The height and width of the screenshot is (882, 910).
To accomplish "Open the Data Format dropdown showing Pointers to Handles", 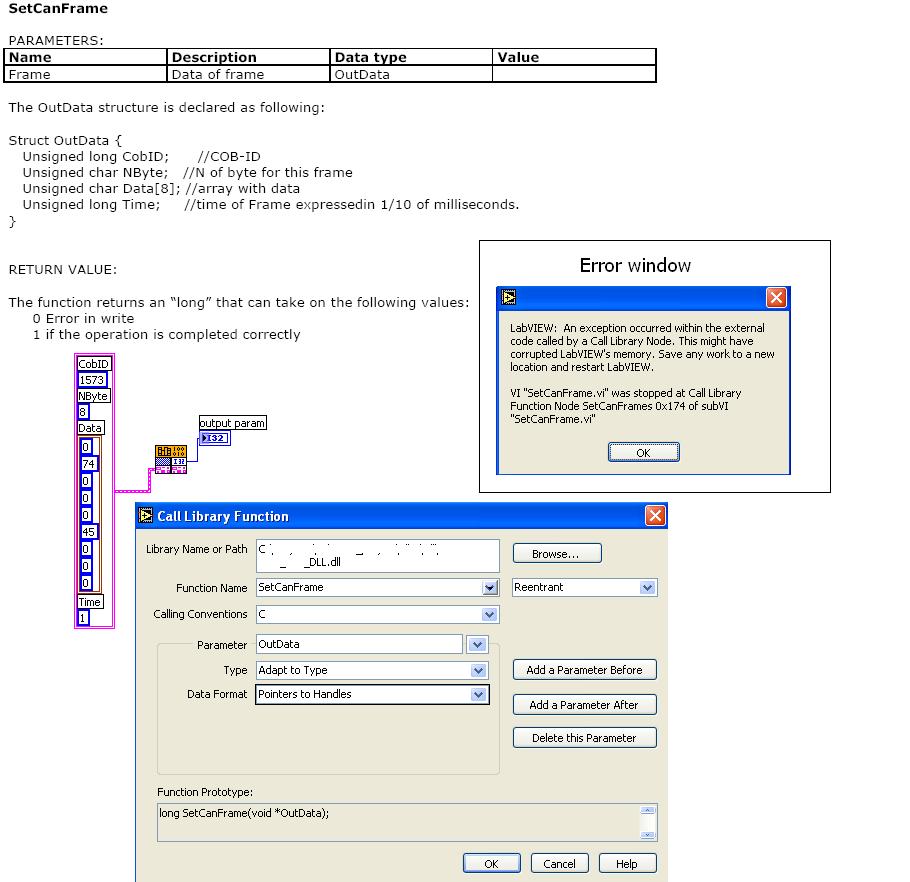I will (x=478, y=695).
